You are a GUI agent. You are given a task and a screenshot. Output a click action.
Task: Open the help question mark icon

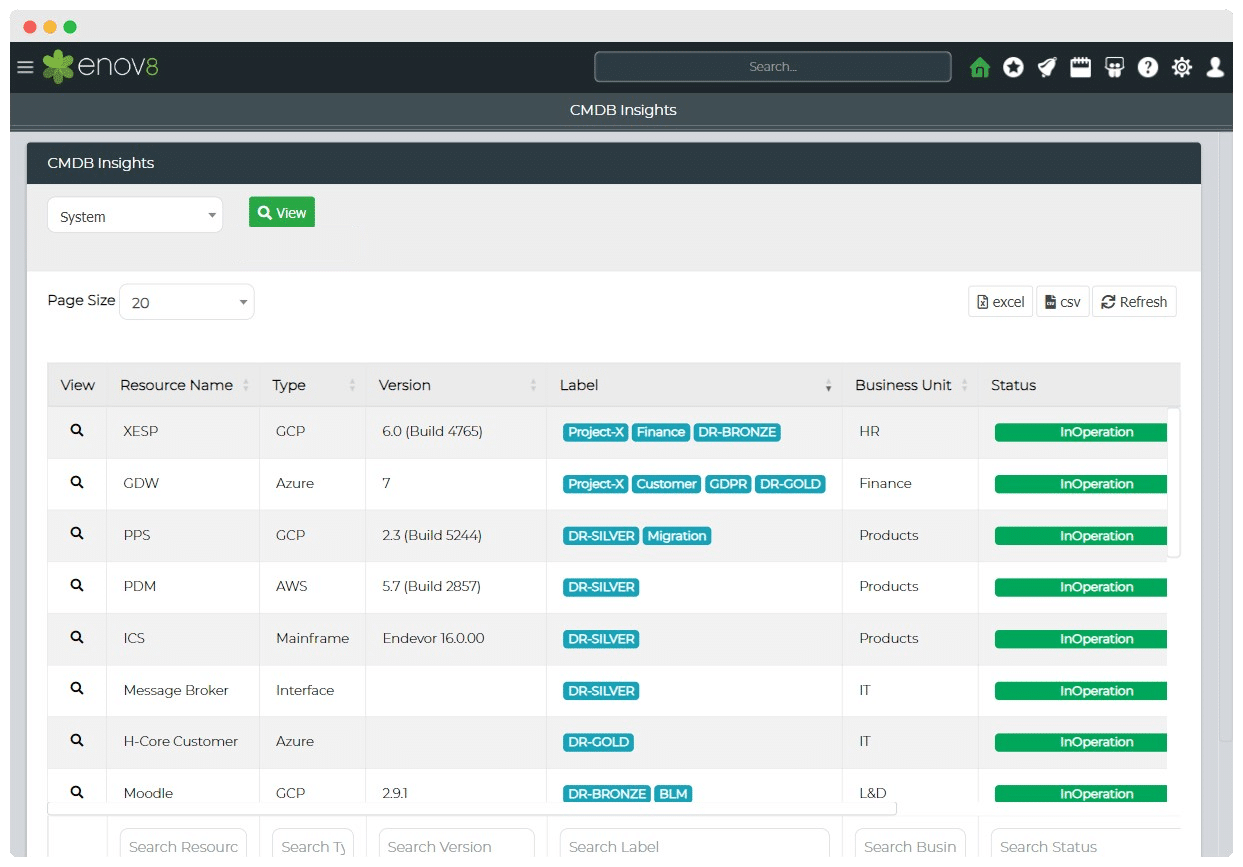pyautogui.click(x=1148, y=67)
